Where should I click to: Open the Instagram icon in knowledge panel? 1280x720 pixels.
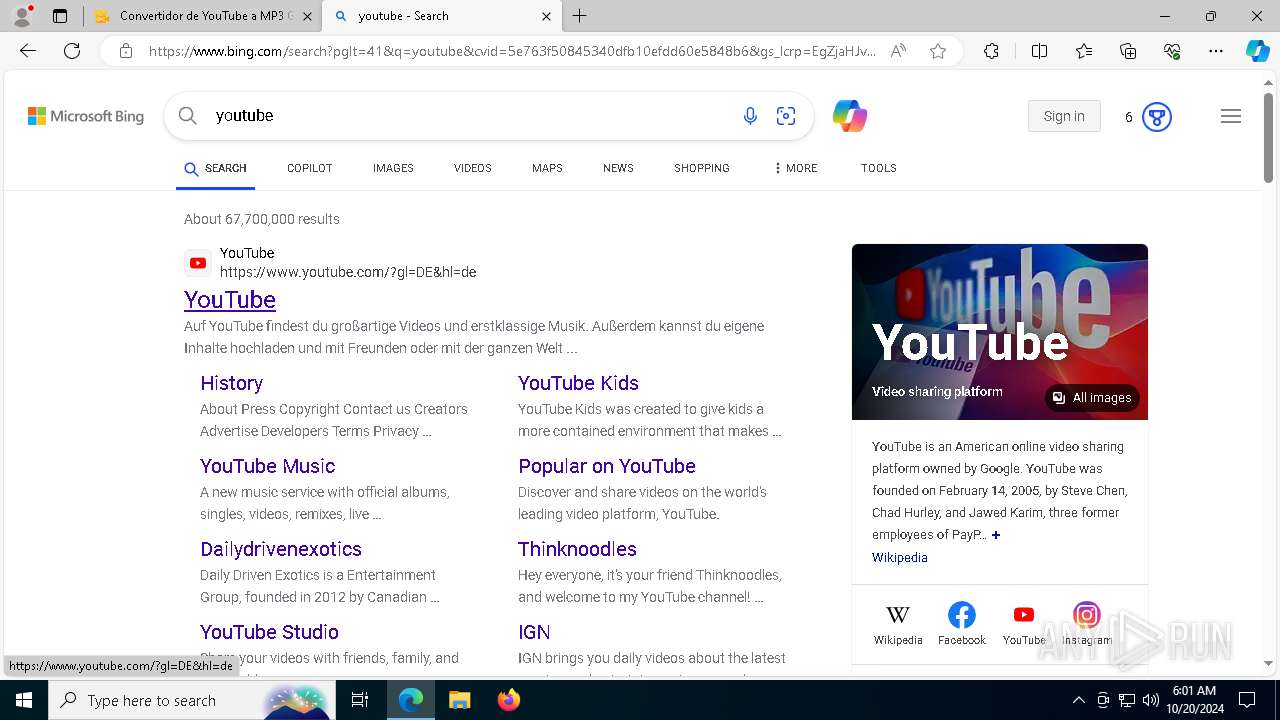1087,615
